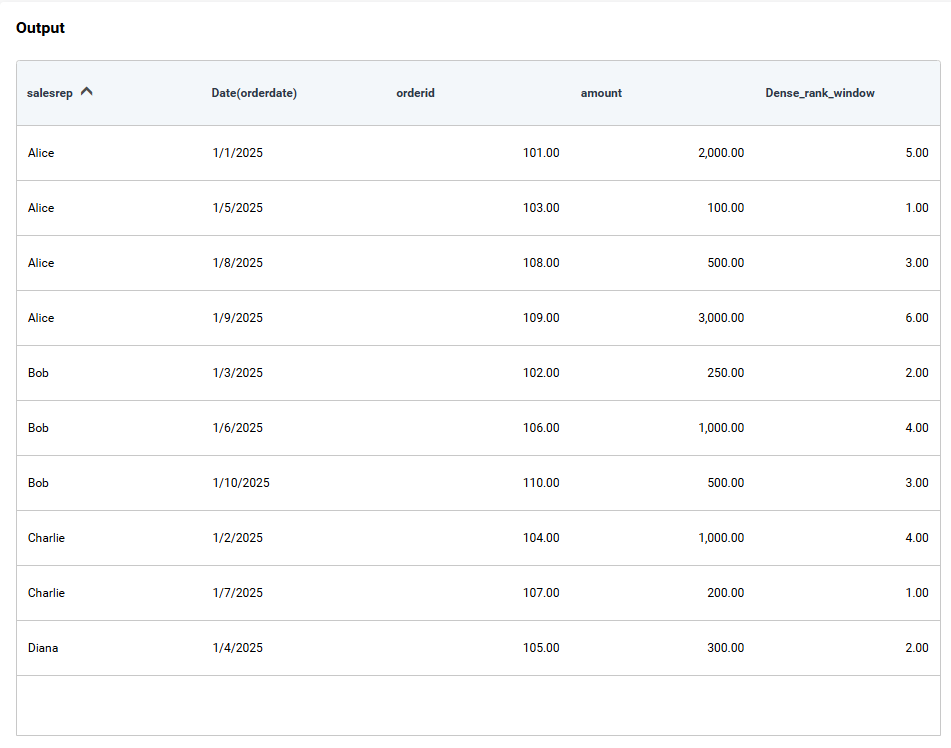This screenshot has height=748, width=951.
Task: Select the order ID 106.00 cell
Action: pos(541,428)
